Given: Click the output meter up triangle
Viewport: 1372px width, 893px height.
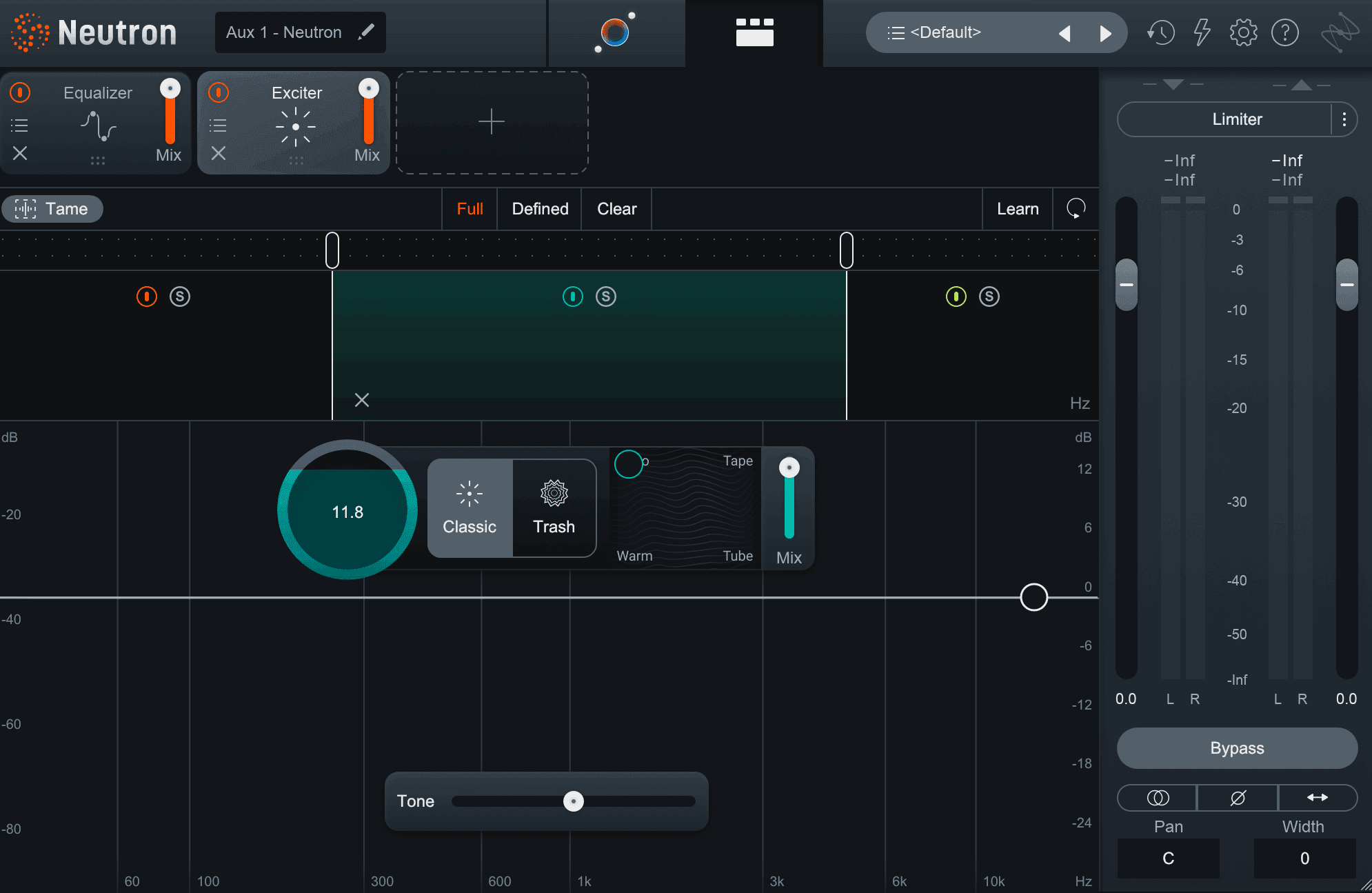Looking at the screenshot, I should coord(1302,84).
